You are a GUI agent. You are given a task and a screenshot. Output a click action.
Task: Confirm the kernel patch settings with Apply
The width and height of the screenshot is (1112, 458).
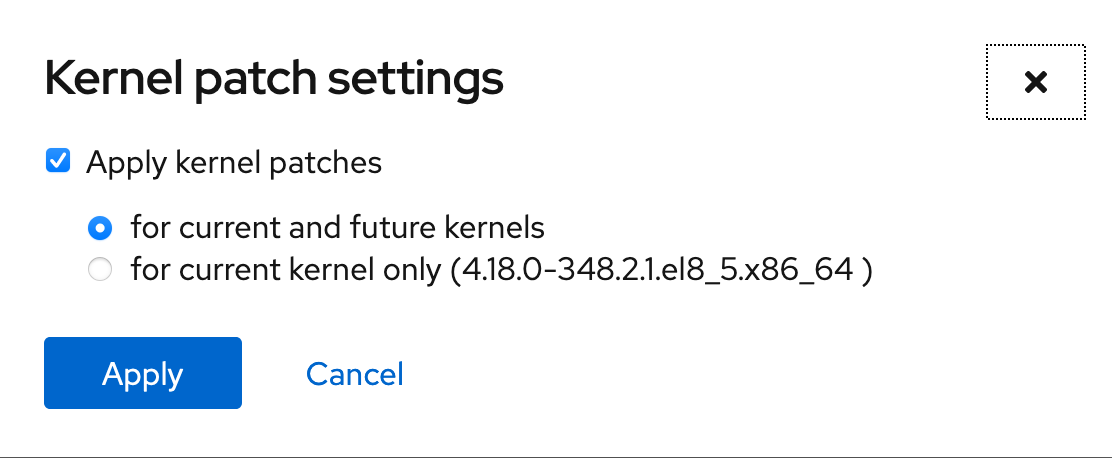142,373
